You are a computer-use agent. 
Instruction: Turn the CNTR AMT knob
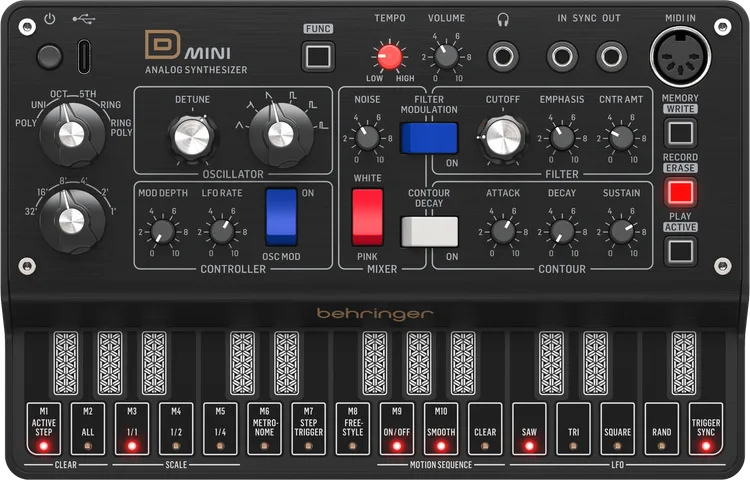tap(621, 138)
